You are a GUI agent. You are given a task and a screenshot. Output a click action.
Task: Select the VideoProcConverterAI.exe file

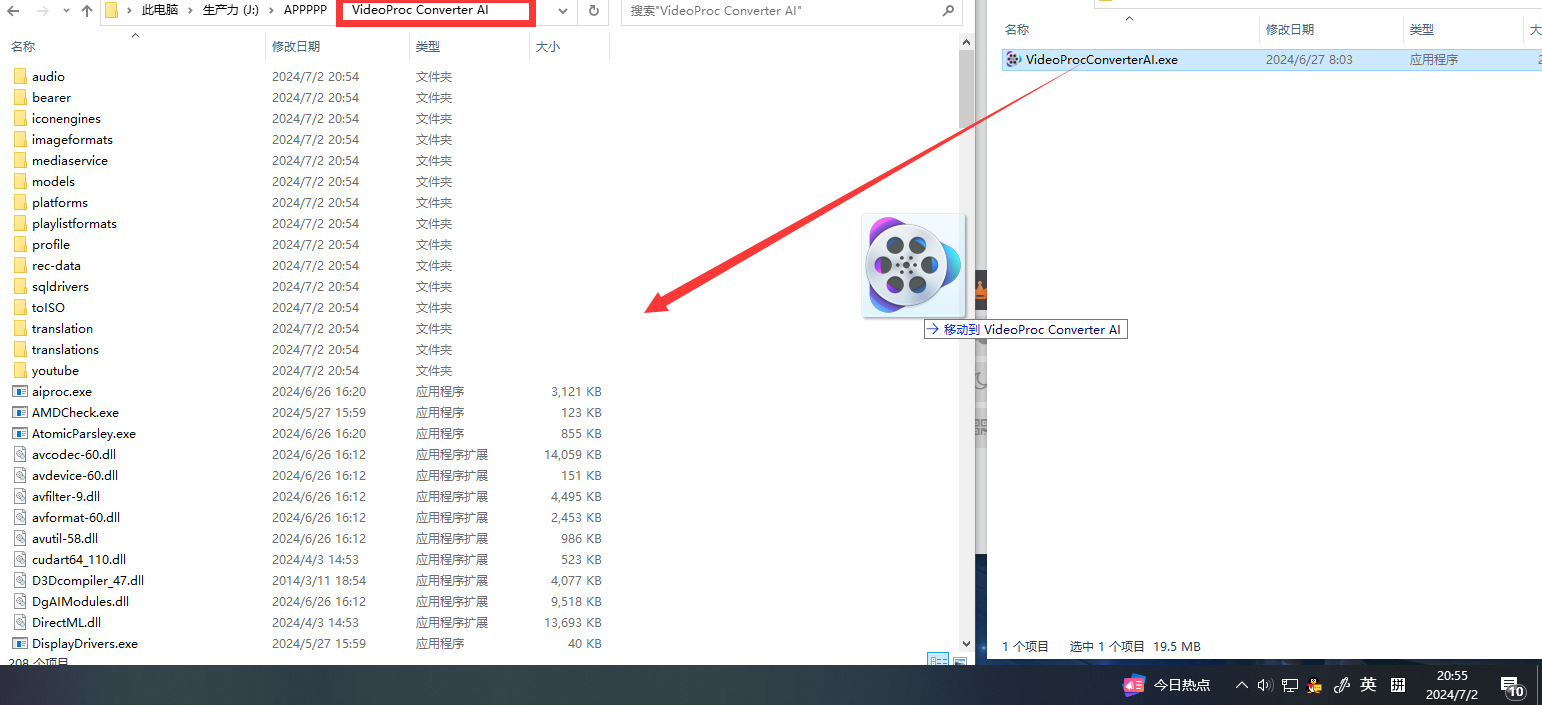tap(1100, 60)
